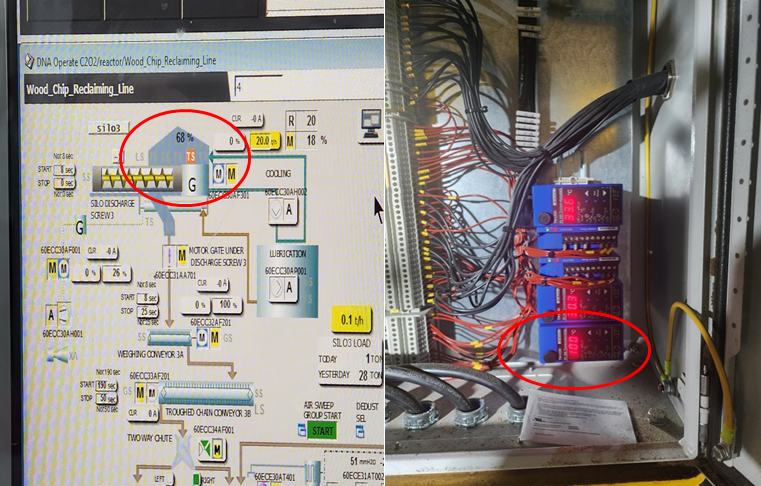Select the Wood_Chip_Reclaiming_Line title tab

tap(79, 88)
